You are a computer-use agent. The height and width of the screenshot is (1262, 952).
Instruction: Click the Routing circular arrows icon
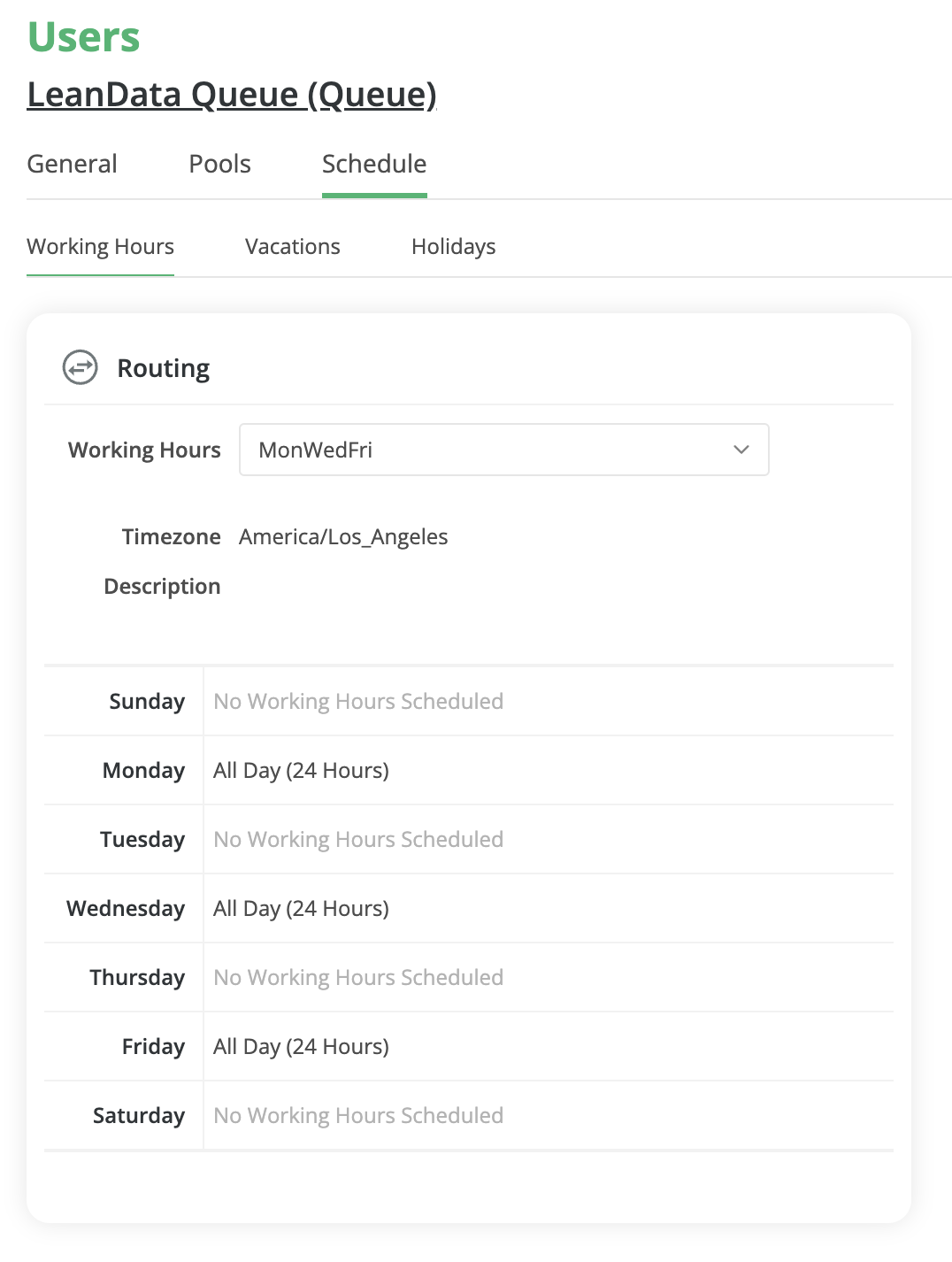80,367
